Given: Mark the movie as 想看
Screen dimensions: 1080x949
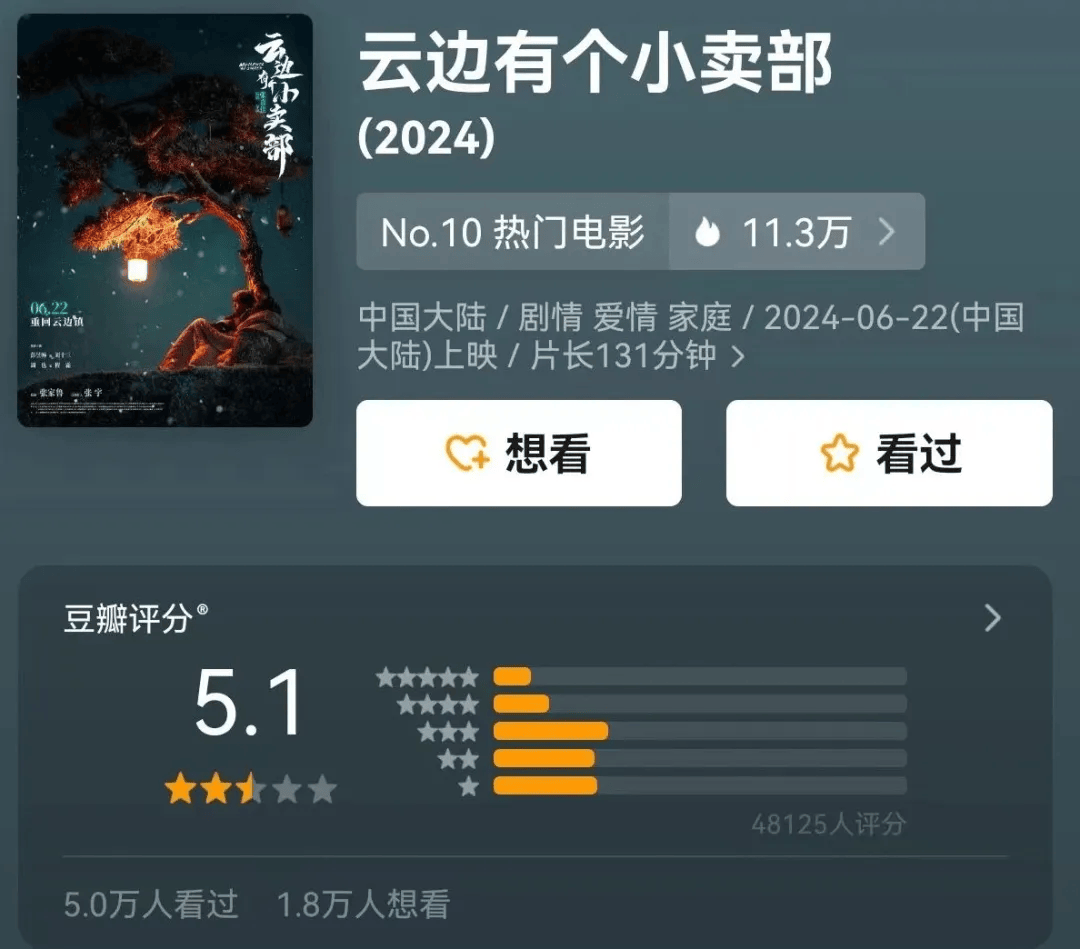Looking at the screenshot, I should pos(519,453).
